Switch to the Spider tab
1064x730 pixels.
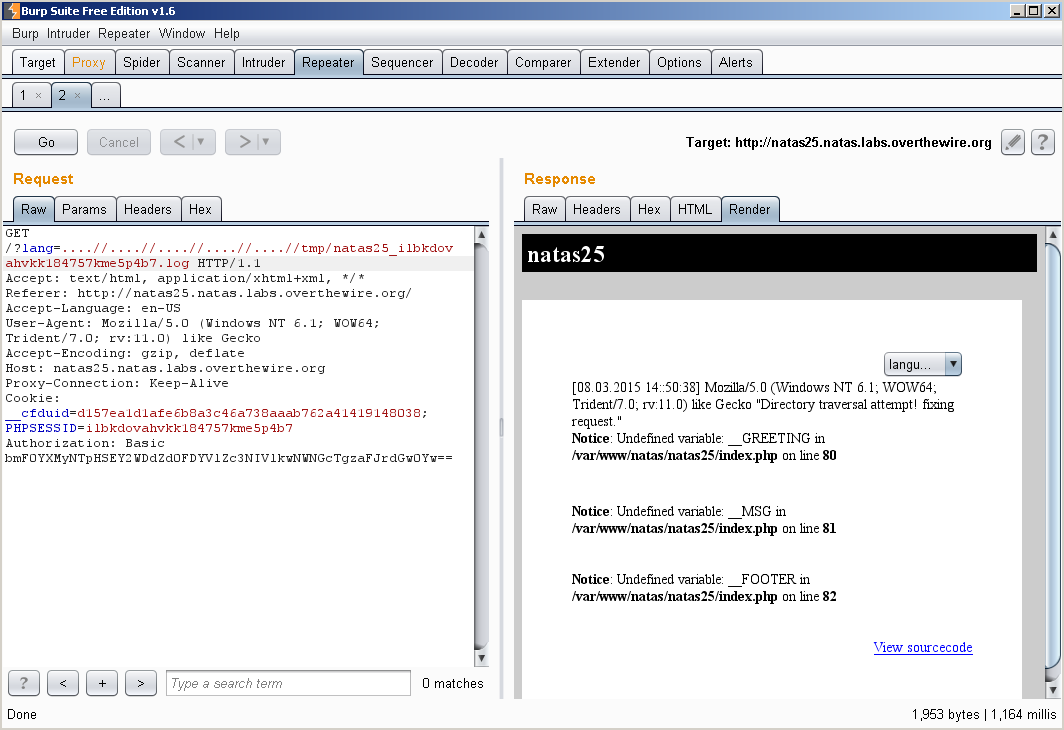coord(142,62)
